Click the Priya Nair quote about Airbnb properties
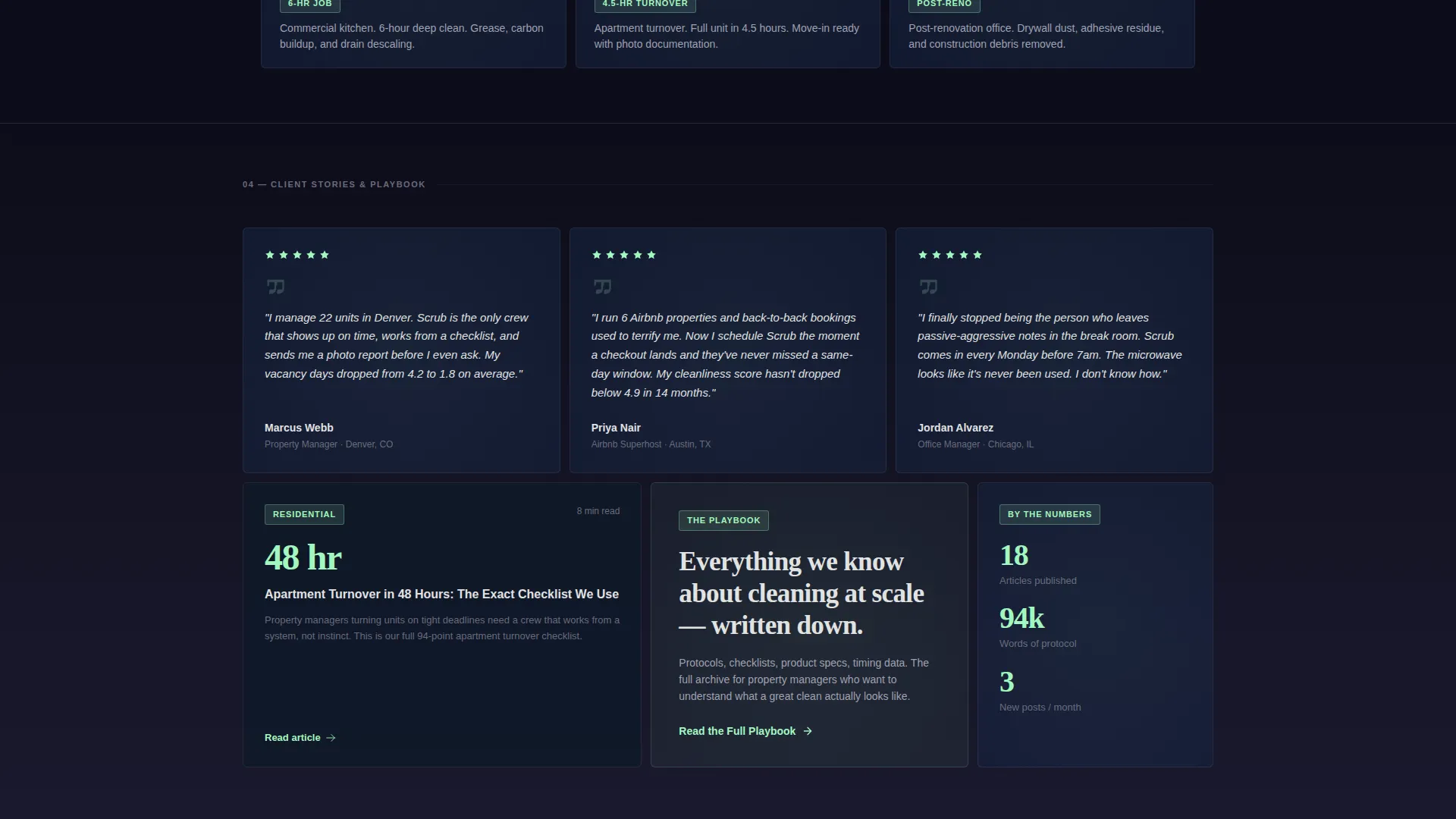 (726, 355)
